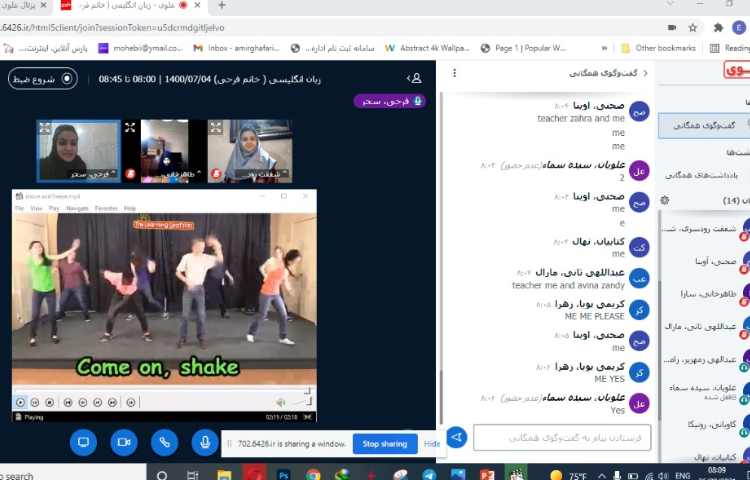This screenshot has height=480, width=750.
Task: Click the stop button in media player
Action: (50, 403)
